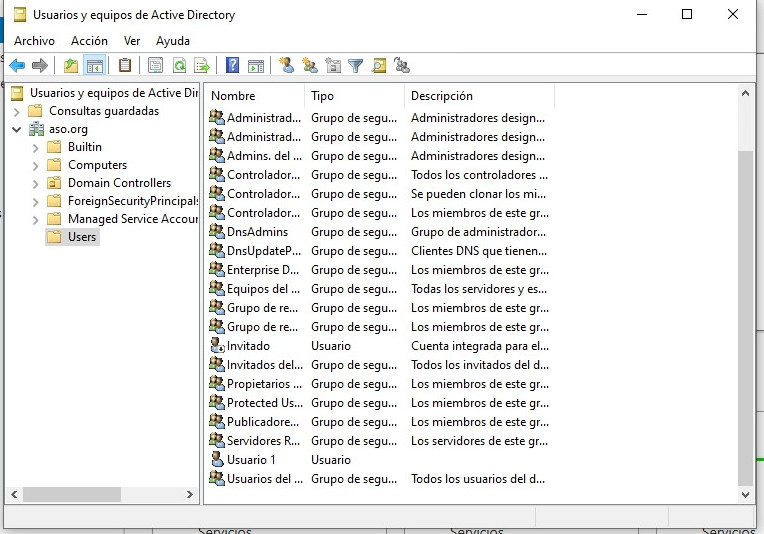Open filter options funnel icon
Screen dimensions: 764x534
click(x=355, y=66)
